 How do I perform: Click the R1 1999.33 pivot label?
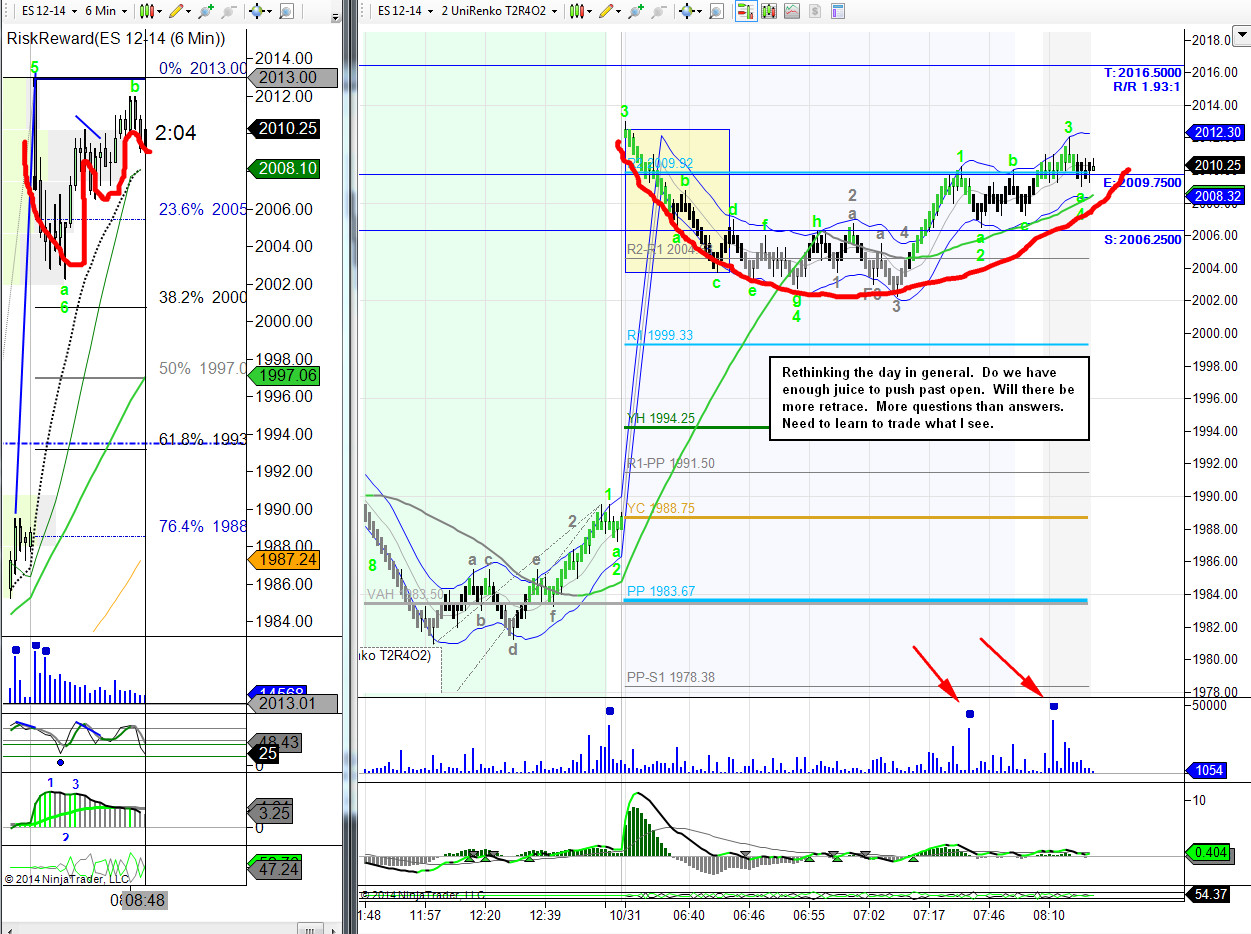(x=660, y=335)
